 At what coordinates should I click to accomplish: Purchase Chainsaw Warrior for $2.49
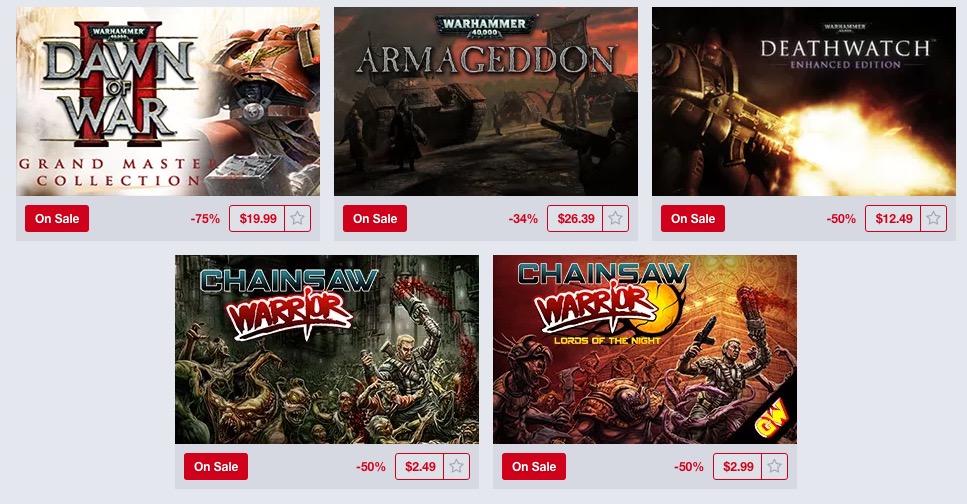pos(420,466)
